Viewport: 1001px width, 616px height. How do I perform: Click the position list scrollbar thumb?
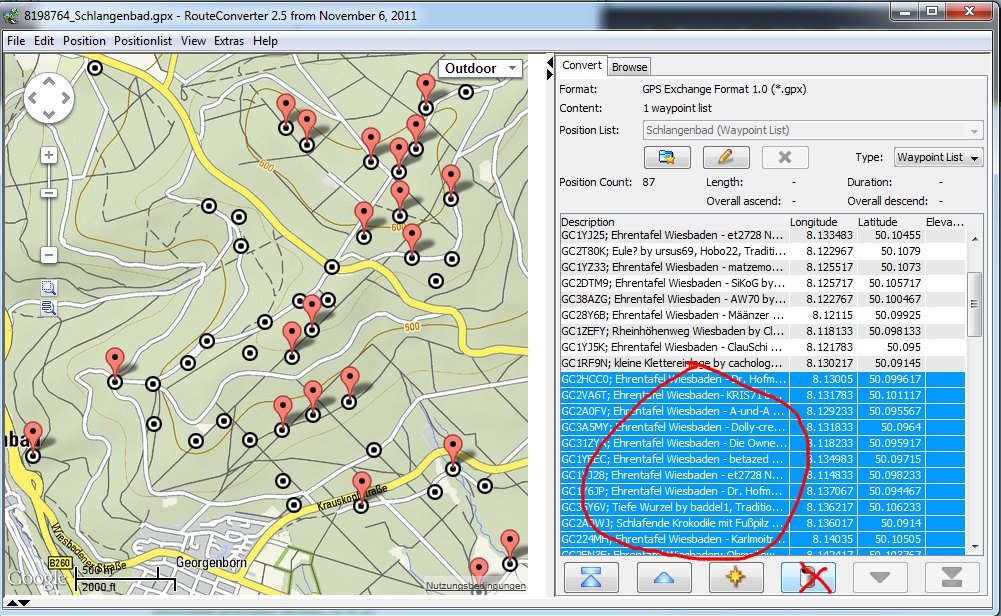[974, 304]
